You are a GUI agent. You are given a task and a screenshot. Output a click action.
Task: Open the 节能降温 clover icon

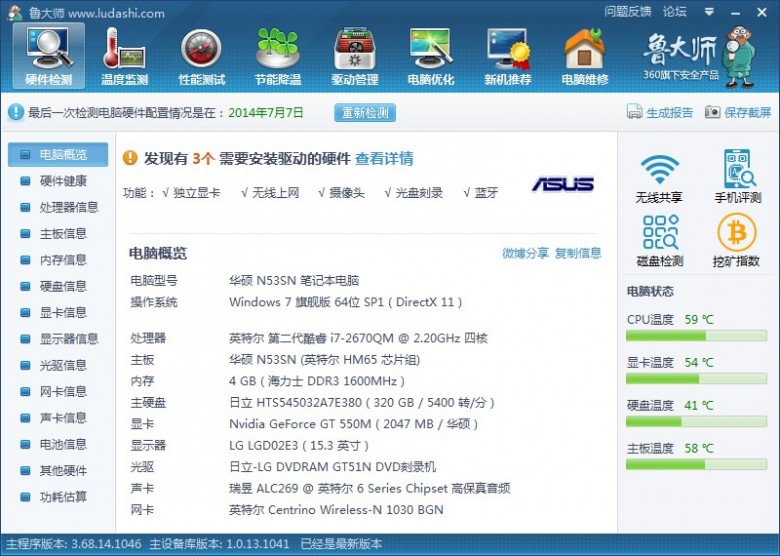[278, 56]
